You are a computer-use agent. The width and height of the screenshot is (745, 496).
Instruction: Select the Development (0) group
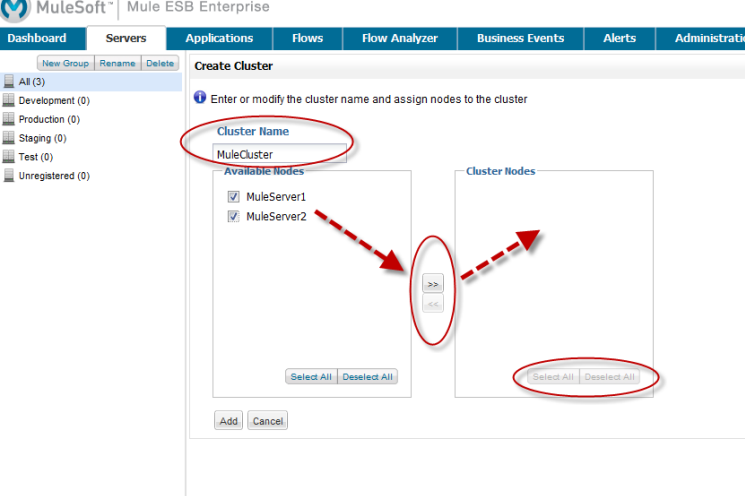[x=54, y=100]
